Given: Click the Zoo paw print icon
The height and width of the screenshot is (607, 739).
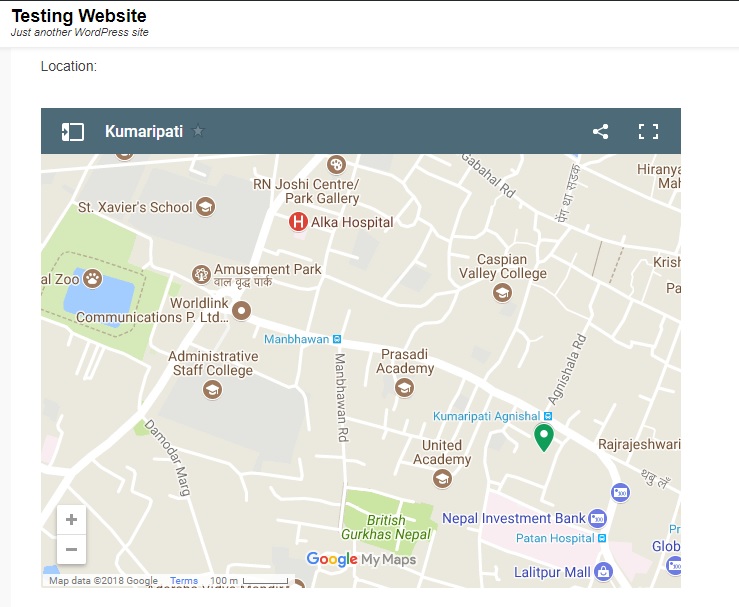Looking at the screenshot, I should tap(93, 279).
